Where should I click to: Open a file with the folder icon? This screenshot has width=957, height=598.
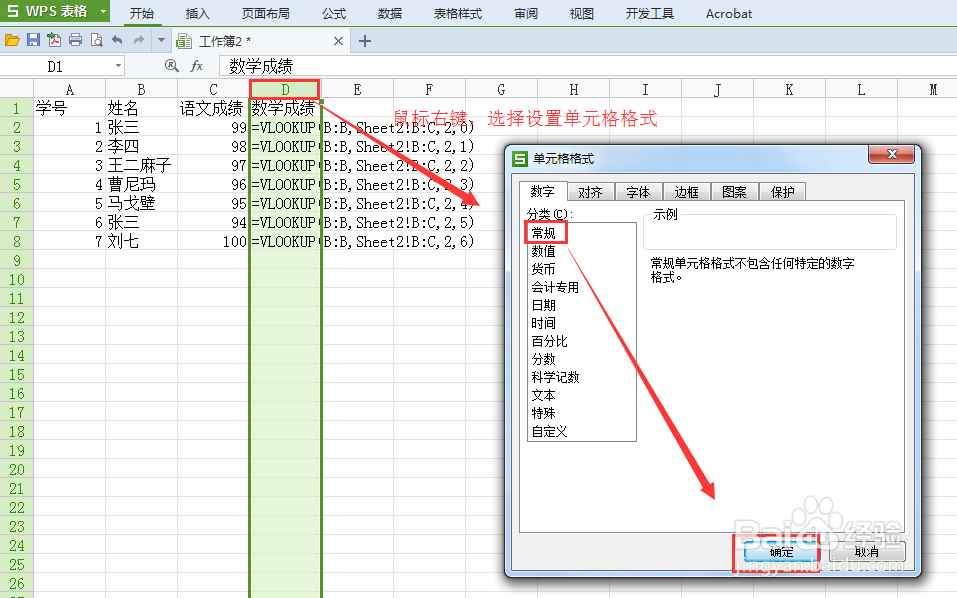12,39
